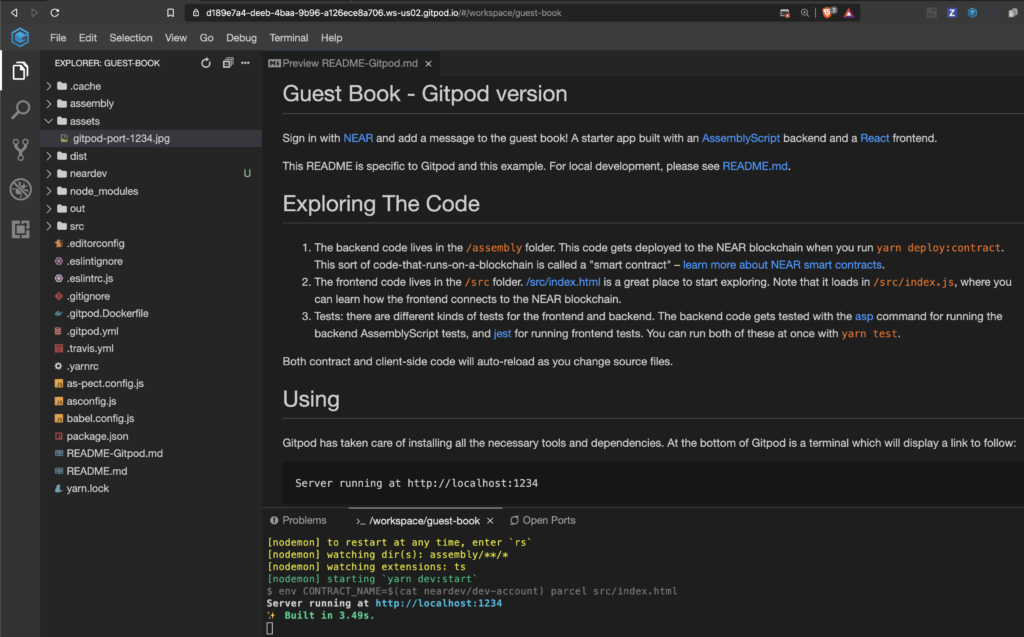
Task: Click the bookmark icon in browser bar
Action: (x=170, y=12)
